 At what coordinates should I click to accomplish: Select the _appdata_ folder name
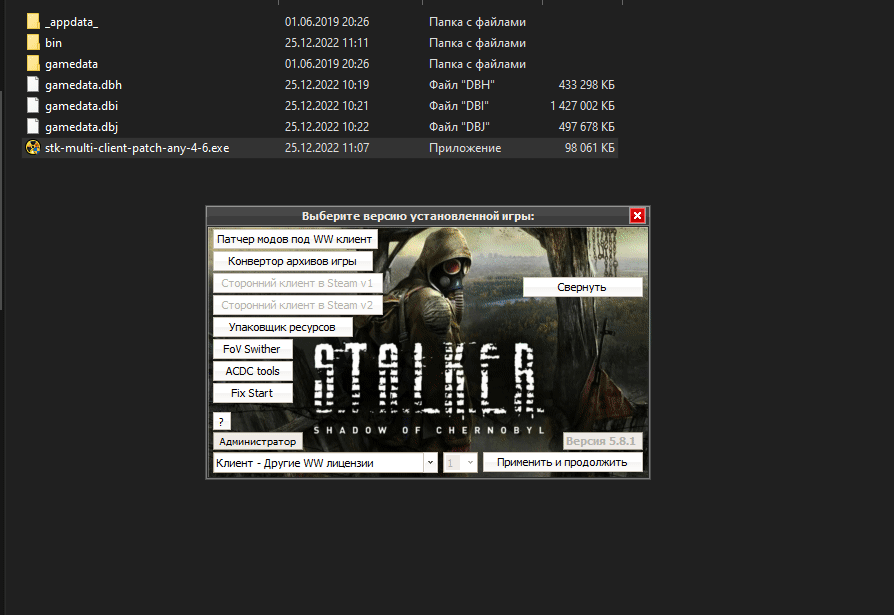tap(71, 22)
